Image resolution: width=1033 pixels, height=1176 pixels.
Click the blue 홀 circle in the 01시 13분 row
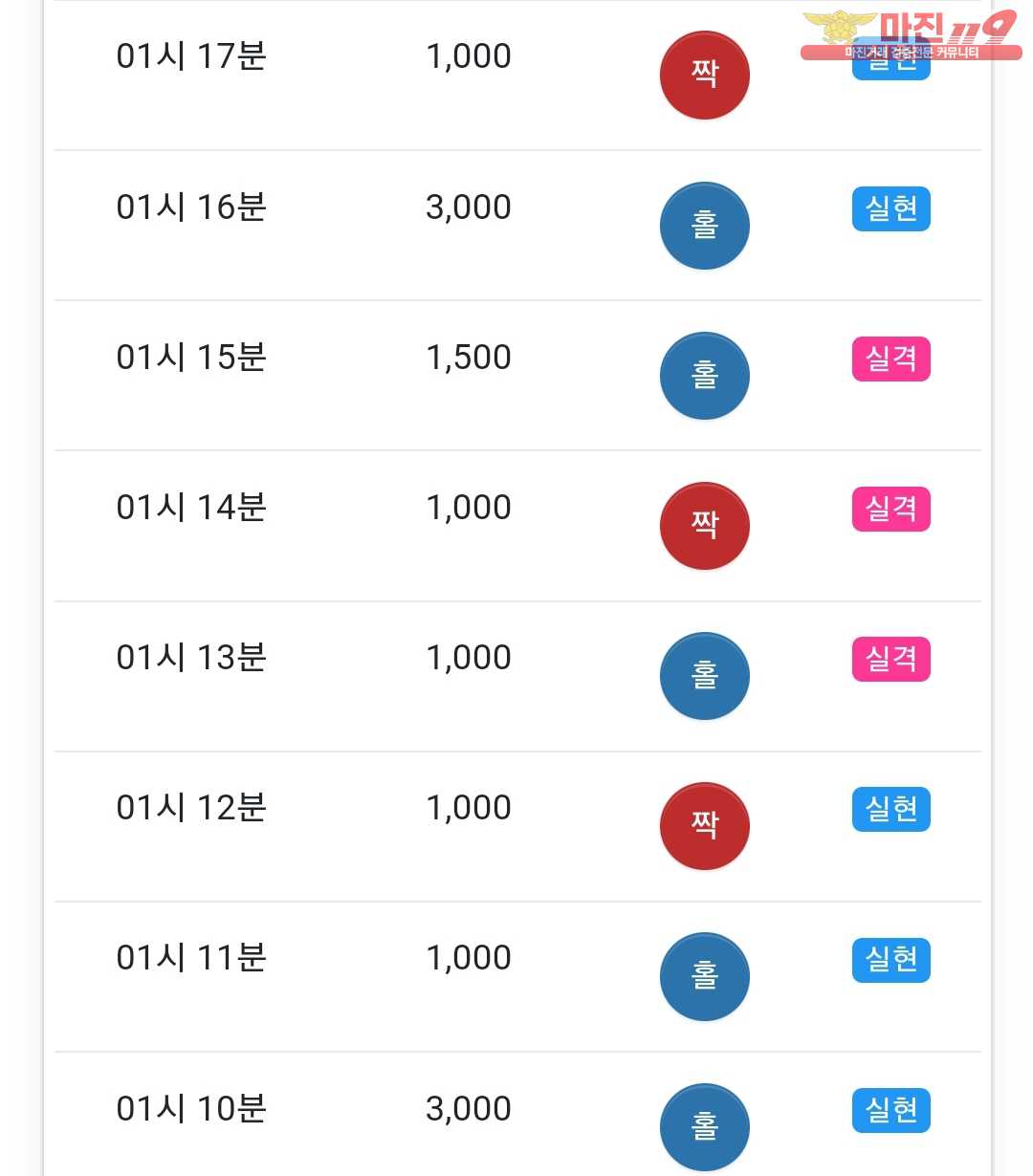(x=704, y=676)
